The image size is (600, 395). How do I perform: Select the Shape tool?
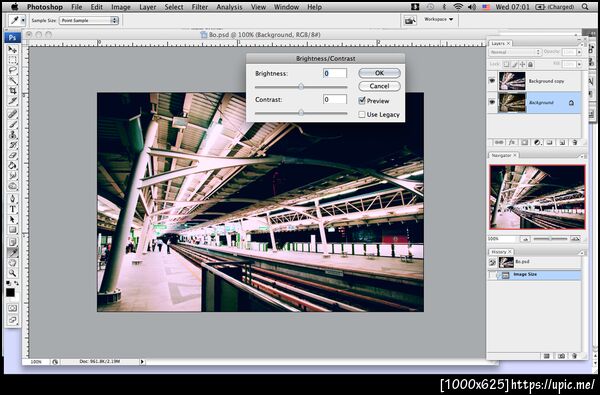point(12,230)
